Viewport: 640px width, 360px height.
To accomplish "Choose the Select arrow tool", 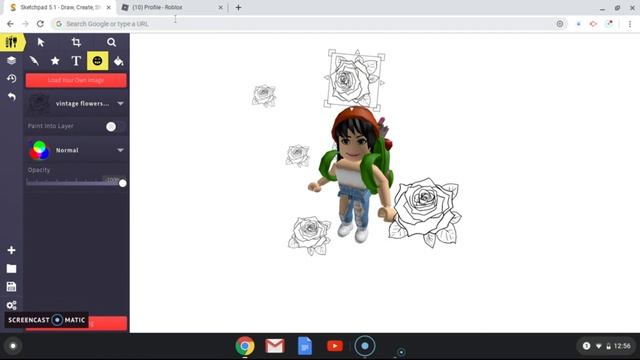I will [x=40, y=42].
